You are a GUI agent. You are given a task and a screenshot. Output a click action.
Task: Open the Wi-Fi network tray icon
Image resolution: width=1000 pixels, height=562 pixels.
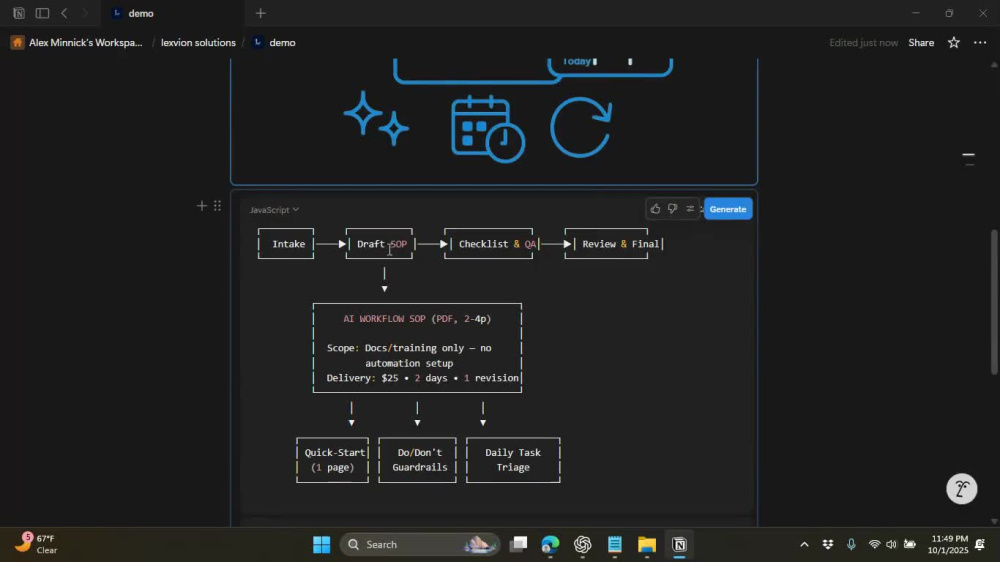[874, 544]
